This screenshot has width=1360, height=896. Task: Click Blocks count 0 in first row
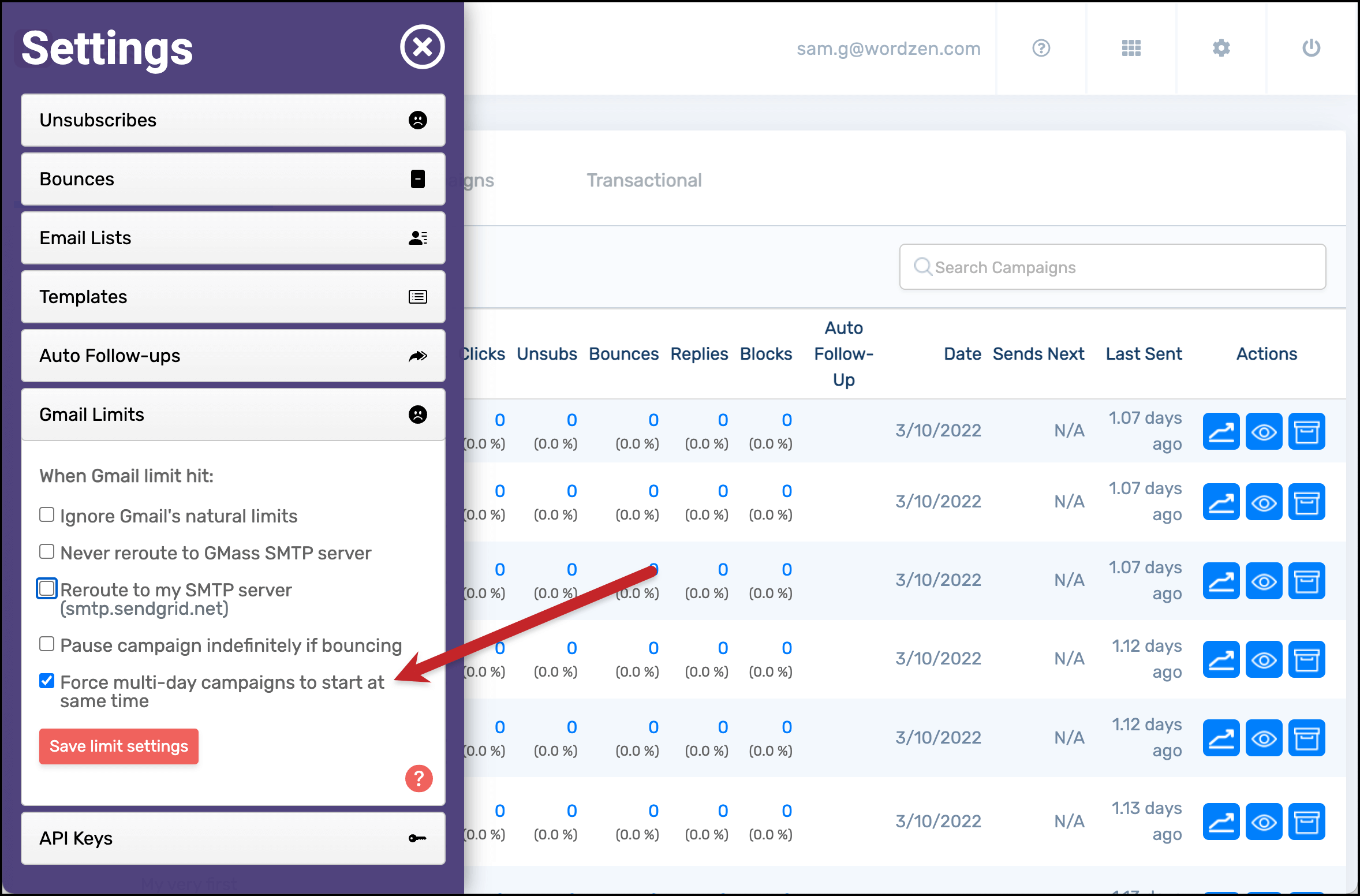tap(787, 420)
